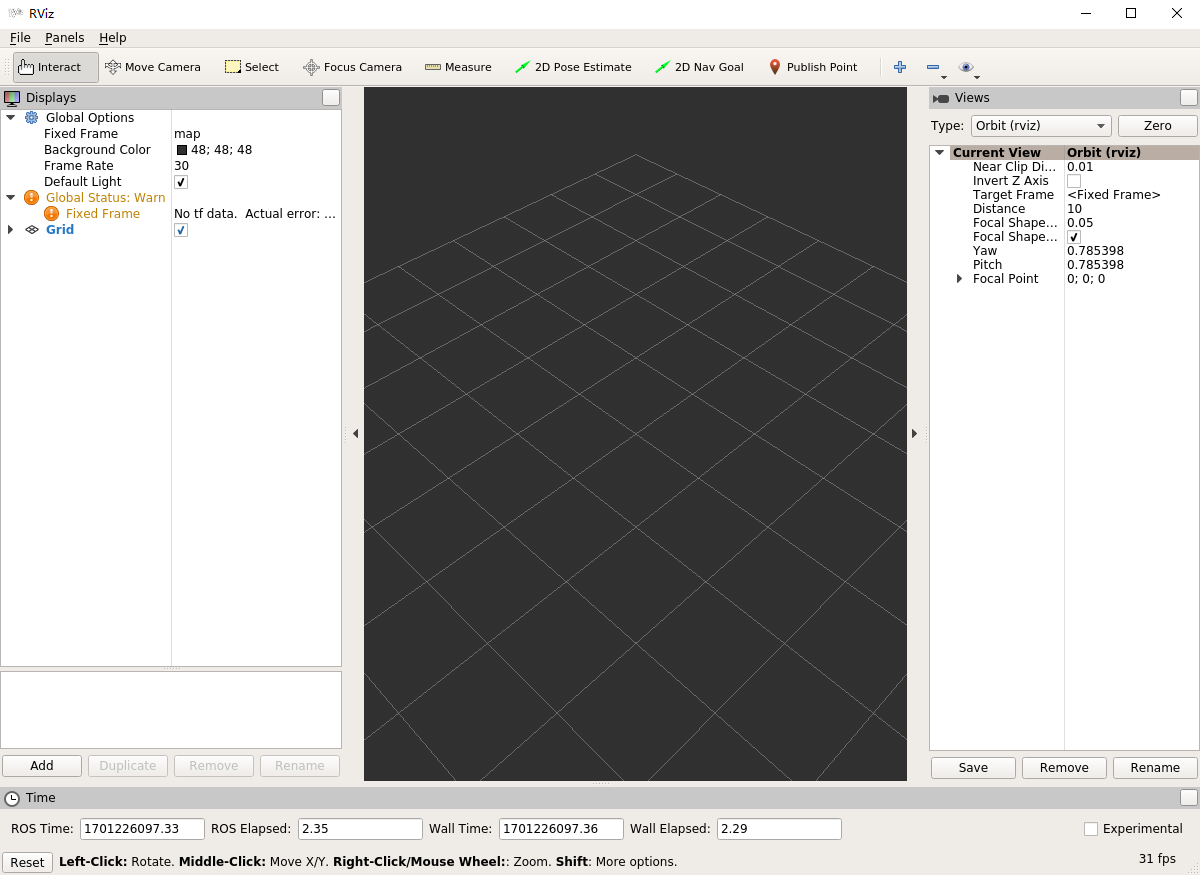Toggle the Default Light checkbox
Viewport: 1200px width, 875px height.
181,182
